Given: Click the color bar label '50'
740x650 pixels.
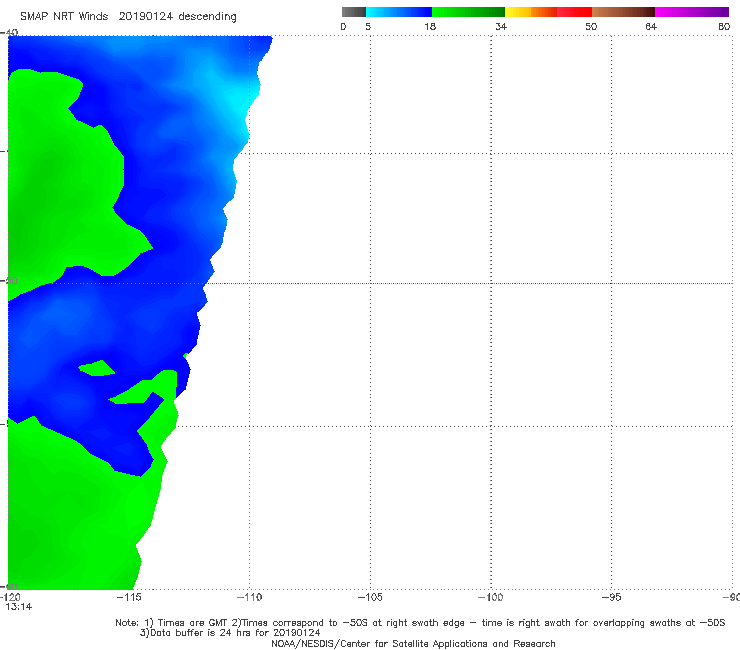Looking at the screenshot, I should click(591, 26).
